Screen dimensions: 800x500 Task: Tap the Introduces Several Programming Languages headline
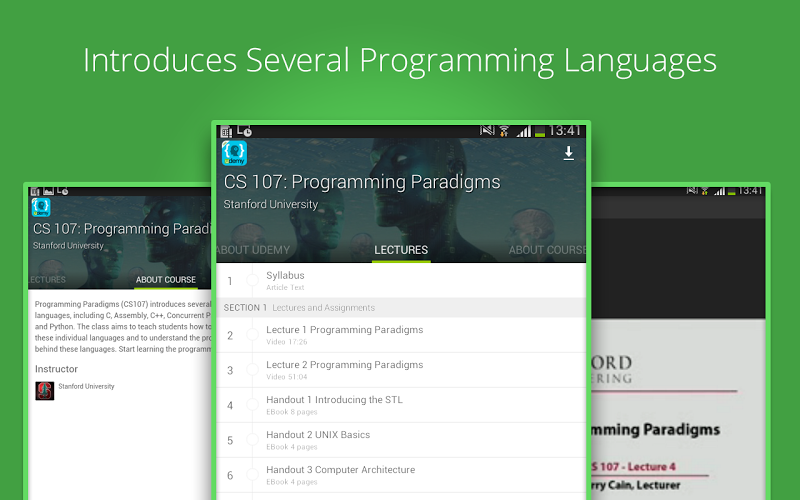(400, 61)
